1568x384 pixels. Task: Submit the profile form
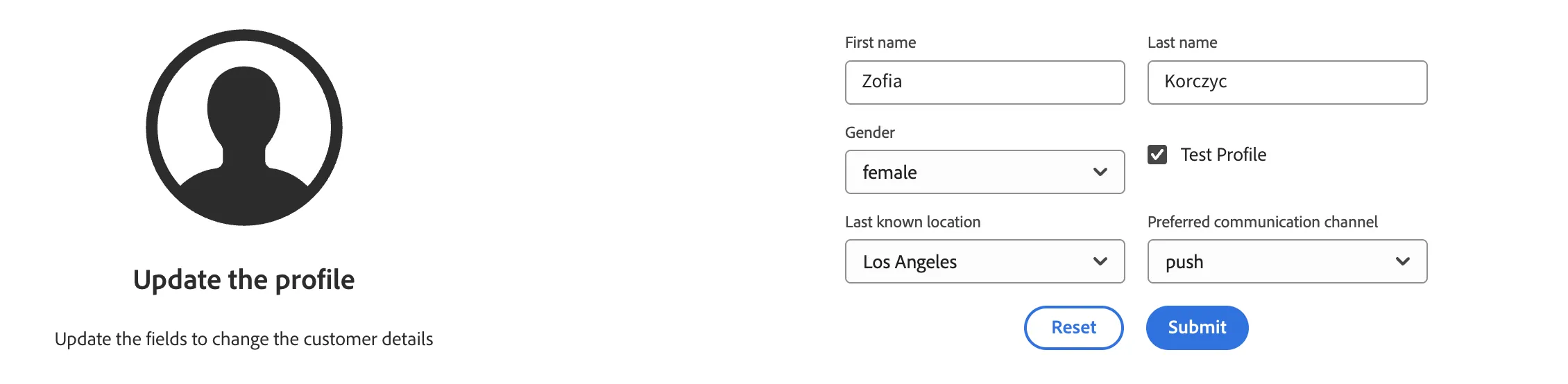click(x=1197, y=328)
